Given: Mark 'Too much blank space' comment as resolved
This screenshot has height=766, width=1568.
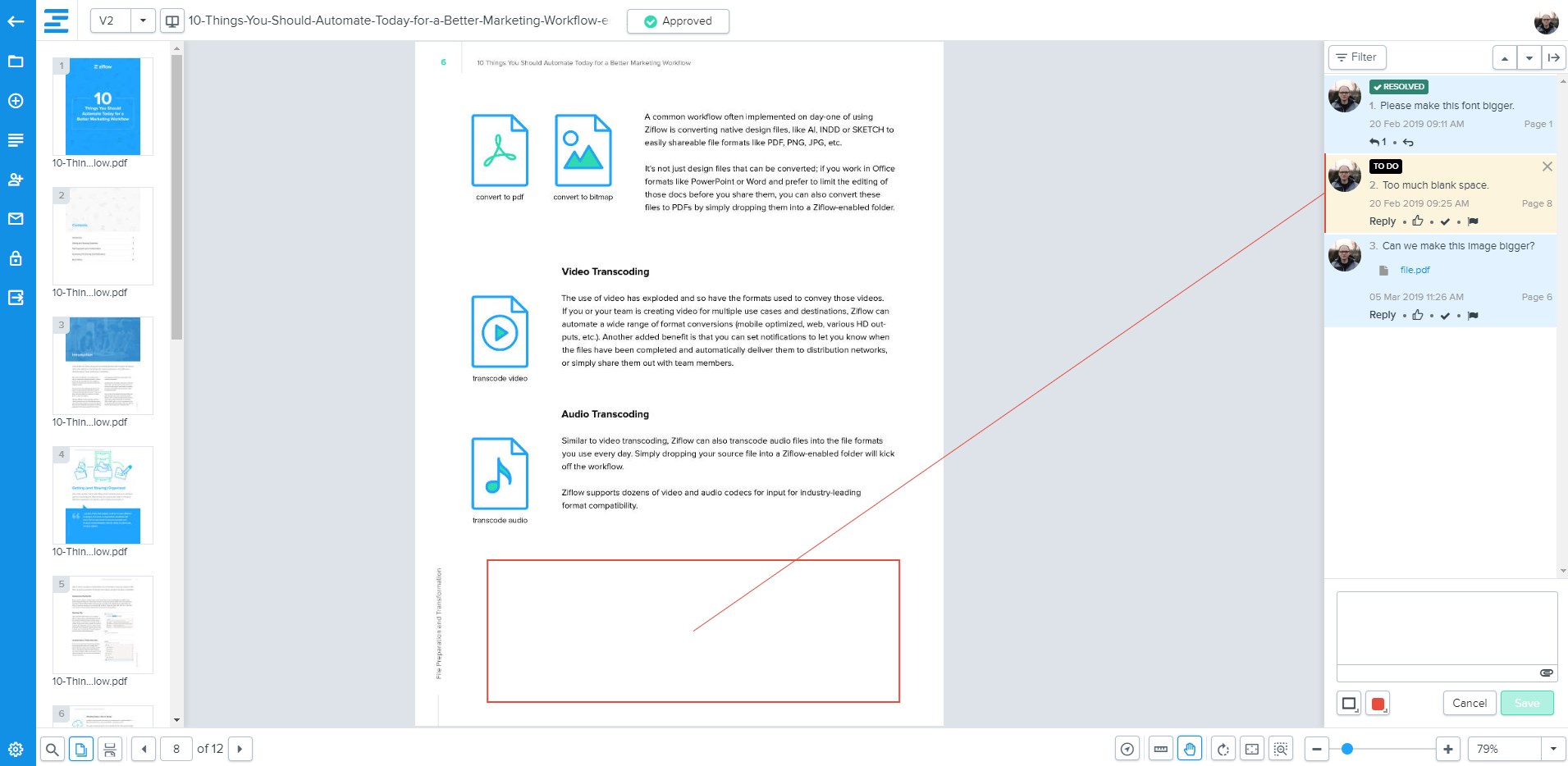Looking at the screenshot, I should tap(1445, 221).
